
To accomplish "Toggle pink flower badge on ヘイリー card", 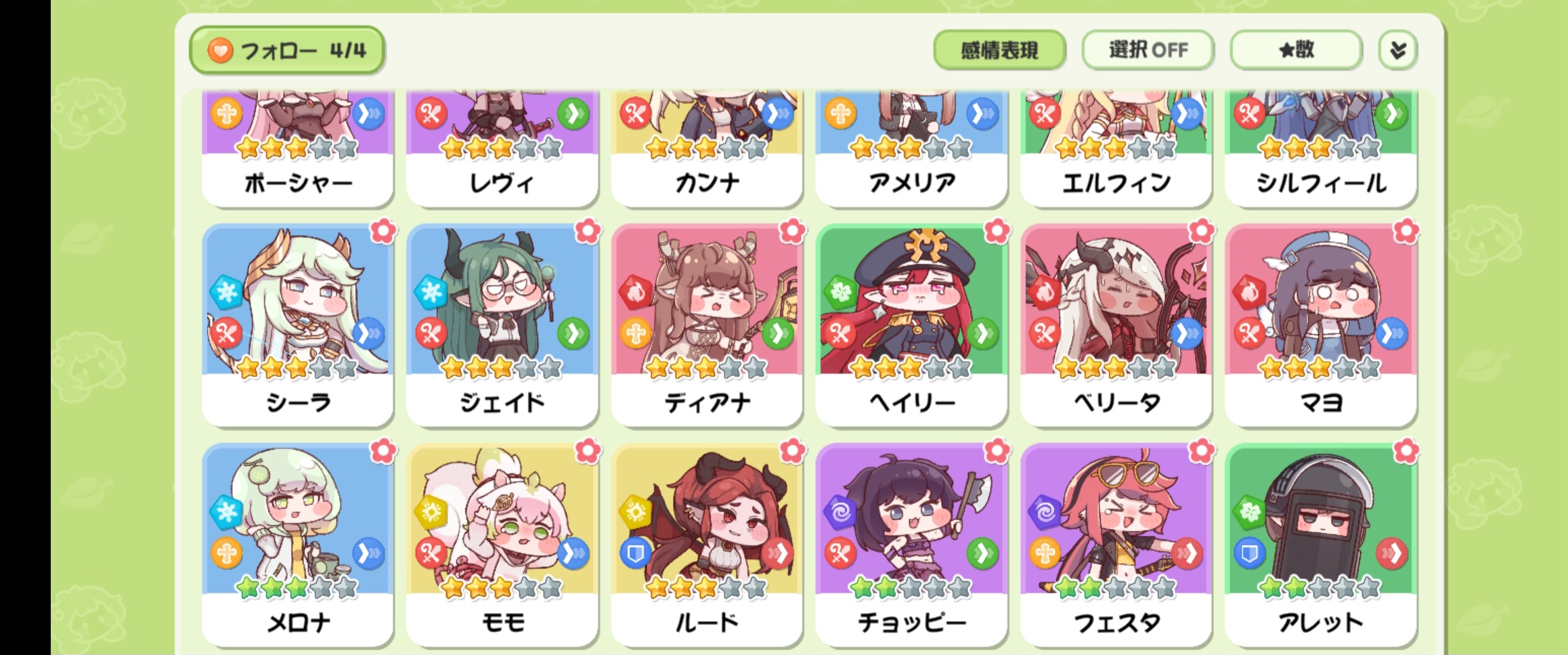I will point(997,232).
